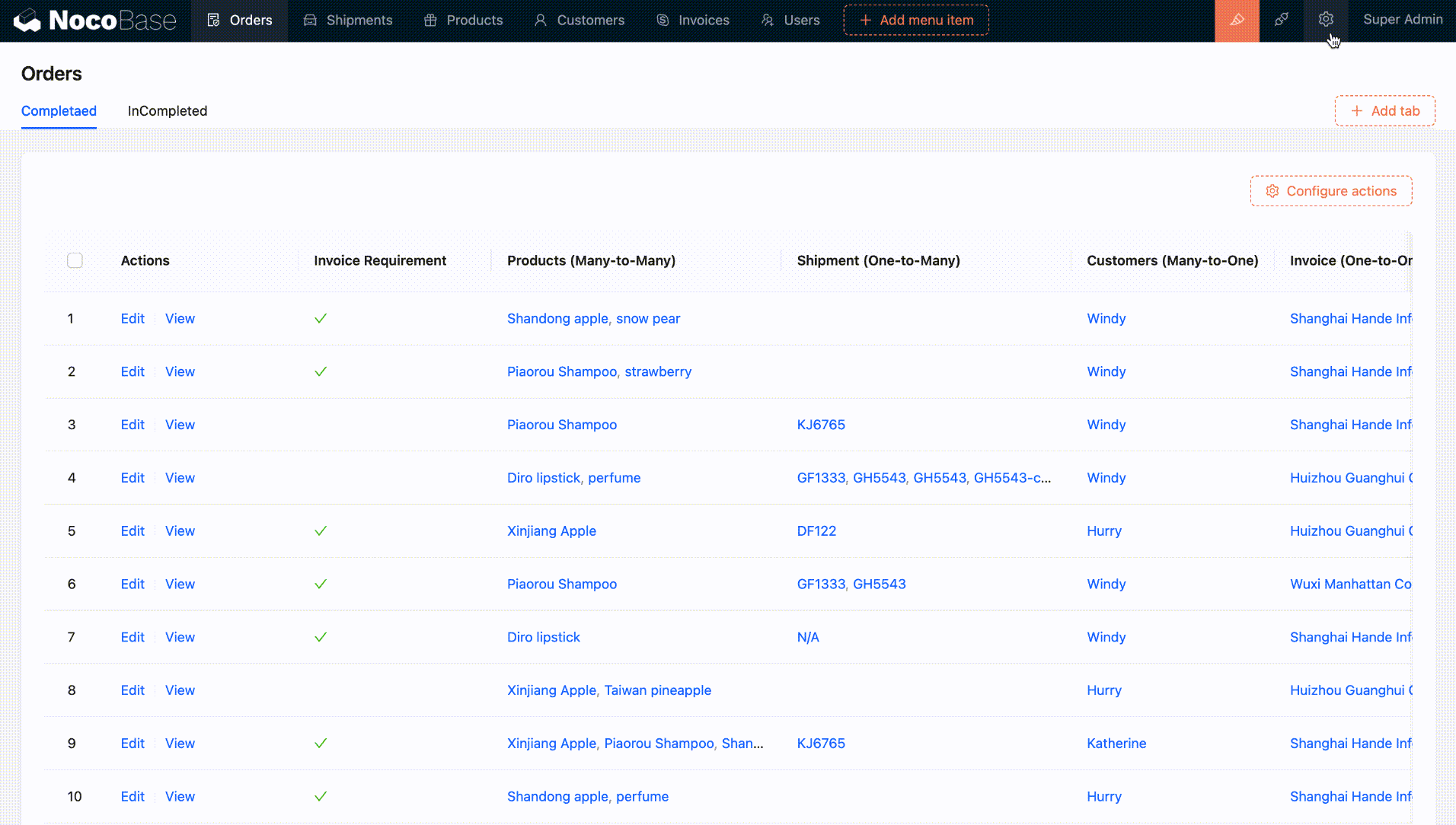Screen dimensions: 1456x825
Task: Open the plugin manager icon
Action: pos(1282,21)
